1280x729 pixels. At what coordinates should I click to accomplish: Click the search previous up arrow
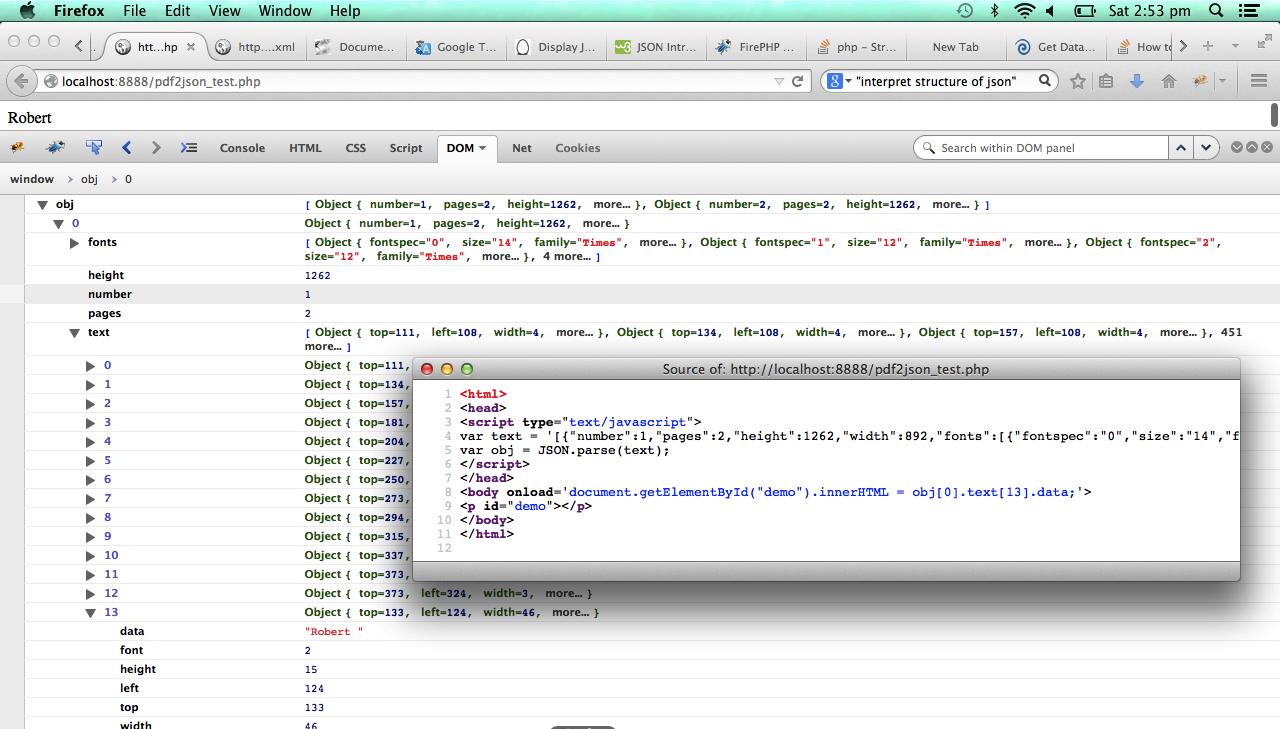1181,148
